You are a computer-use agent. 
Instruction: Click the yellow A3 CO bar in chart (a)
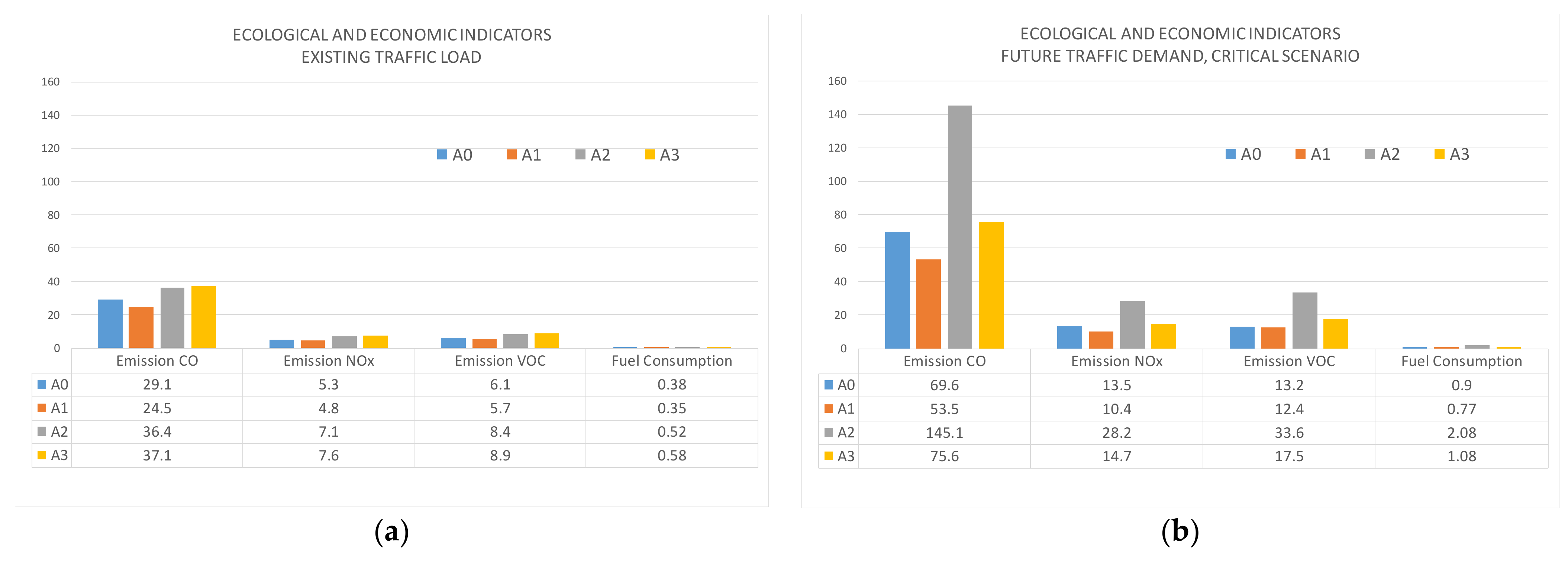coord(203,317)
